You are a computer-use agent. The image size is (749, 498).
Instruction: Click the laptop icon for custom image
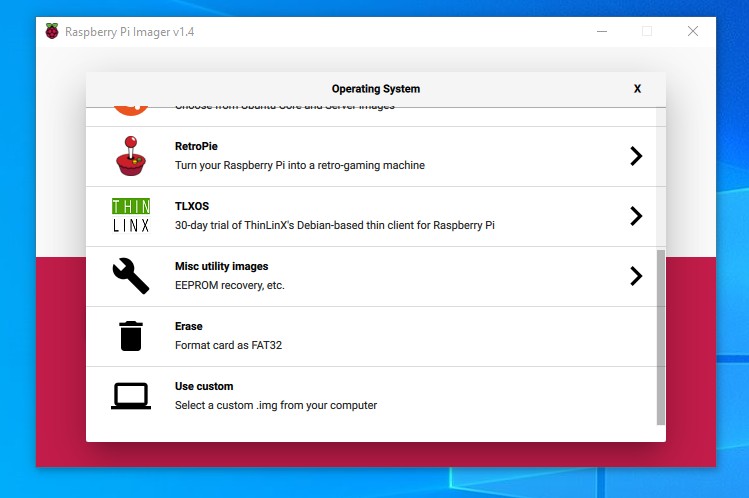coord(131,396)
